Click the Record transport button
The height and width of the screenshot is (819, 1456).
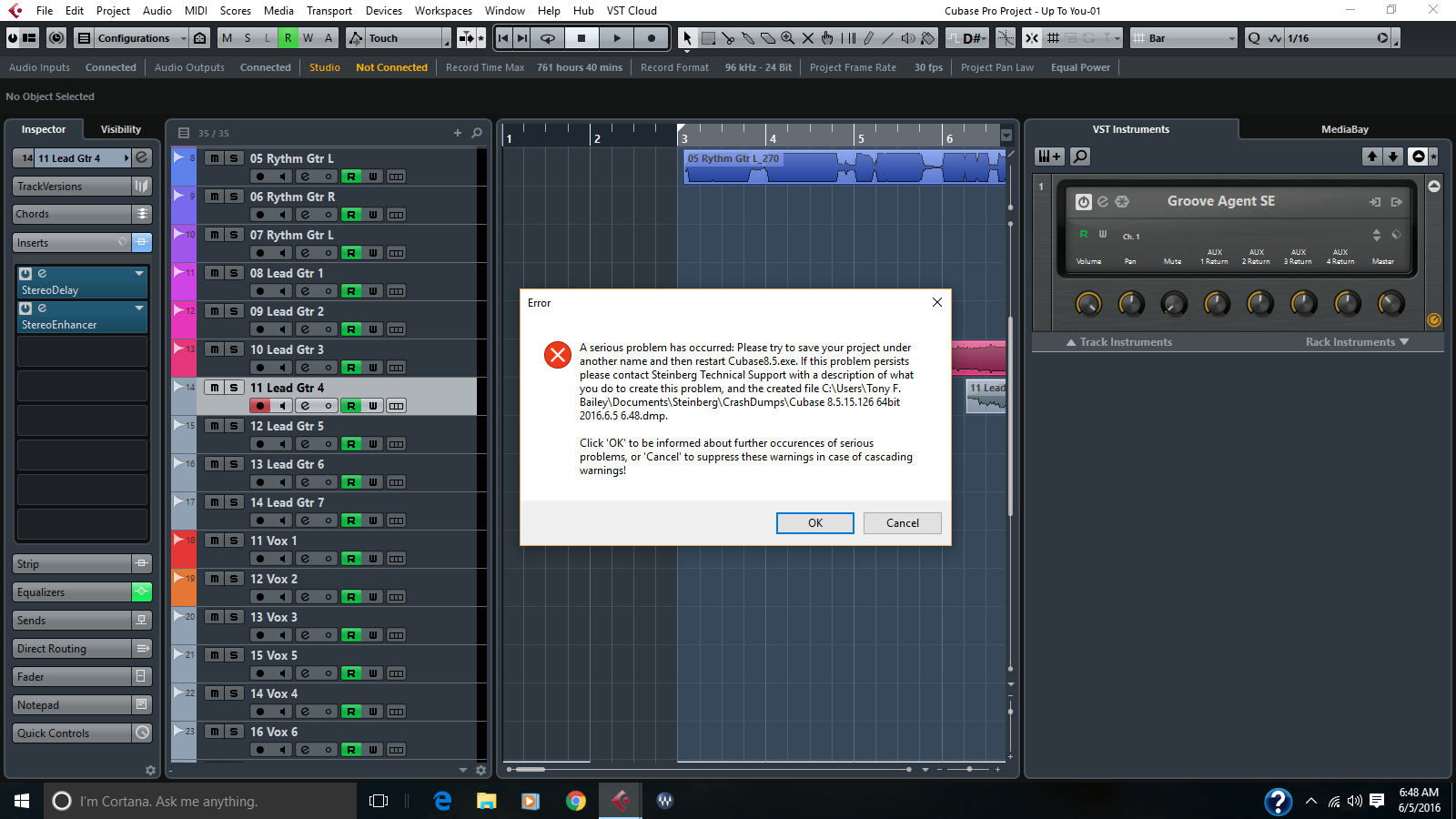pyautogui.click(x=651, y=38)
